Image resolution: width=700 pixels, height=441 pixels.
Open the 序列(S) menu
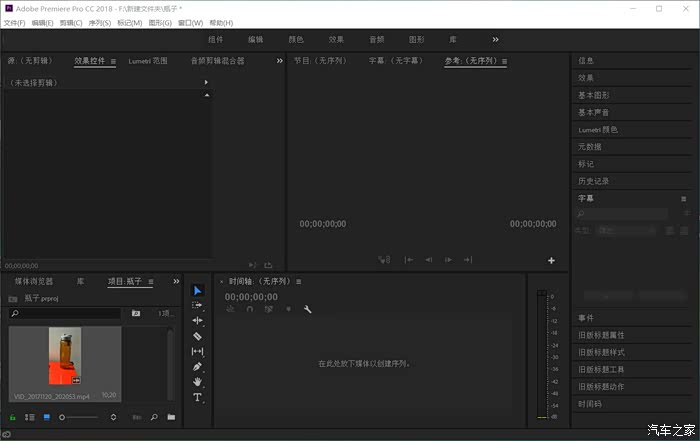[100, 23]
